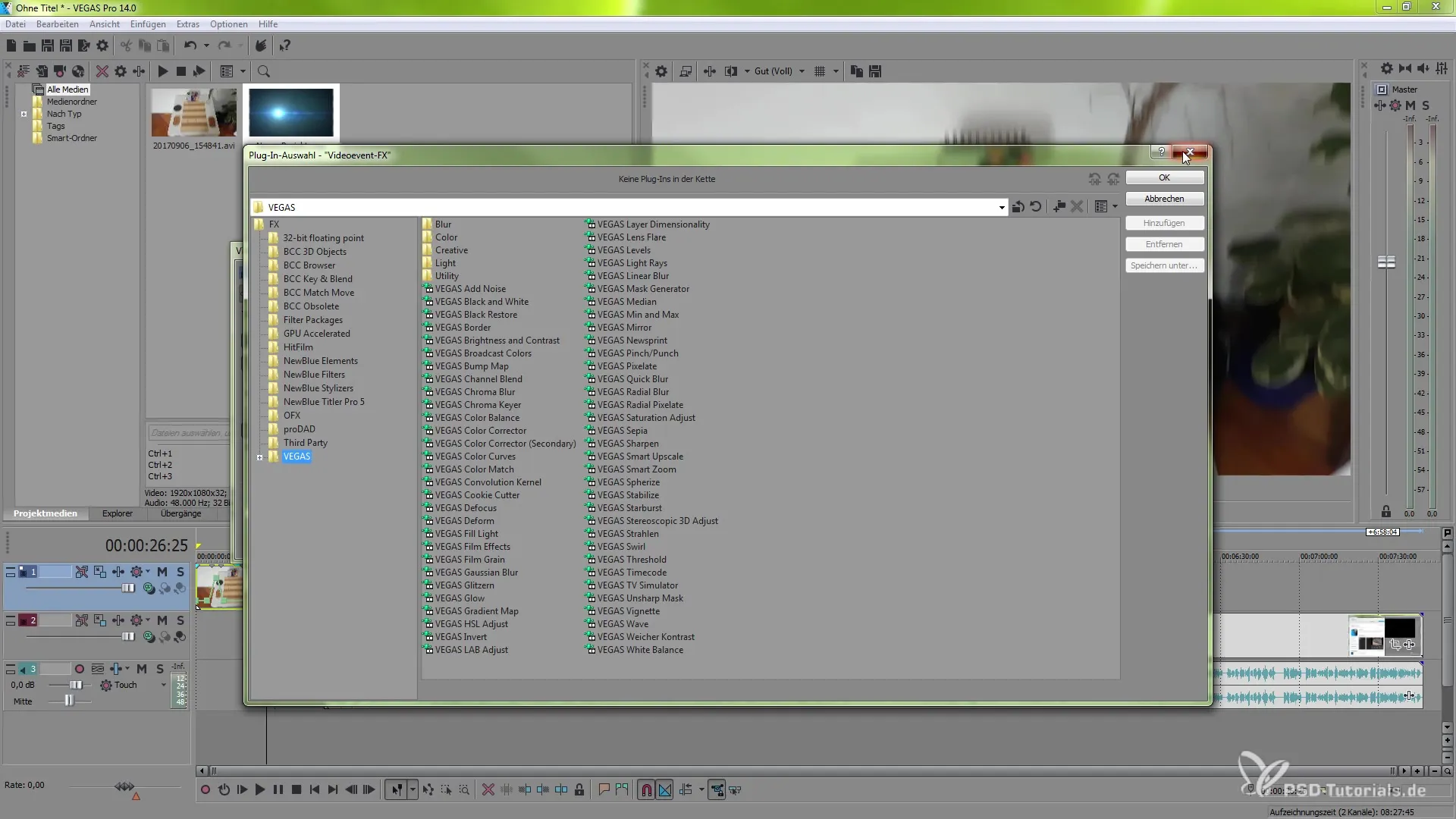Confirm plug-in dialog with OK
The image size is (1456, 819).
click(x=1165, y=177)
